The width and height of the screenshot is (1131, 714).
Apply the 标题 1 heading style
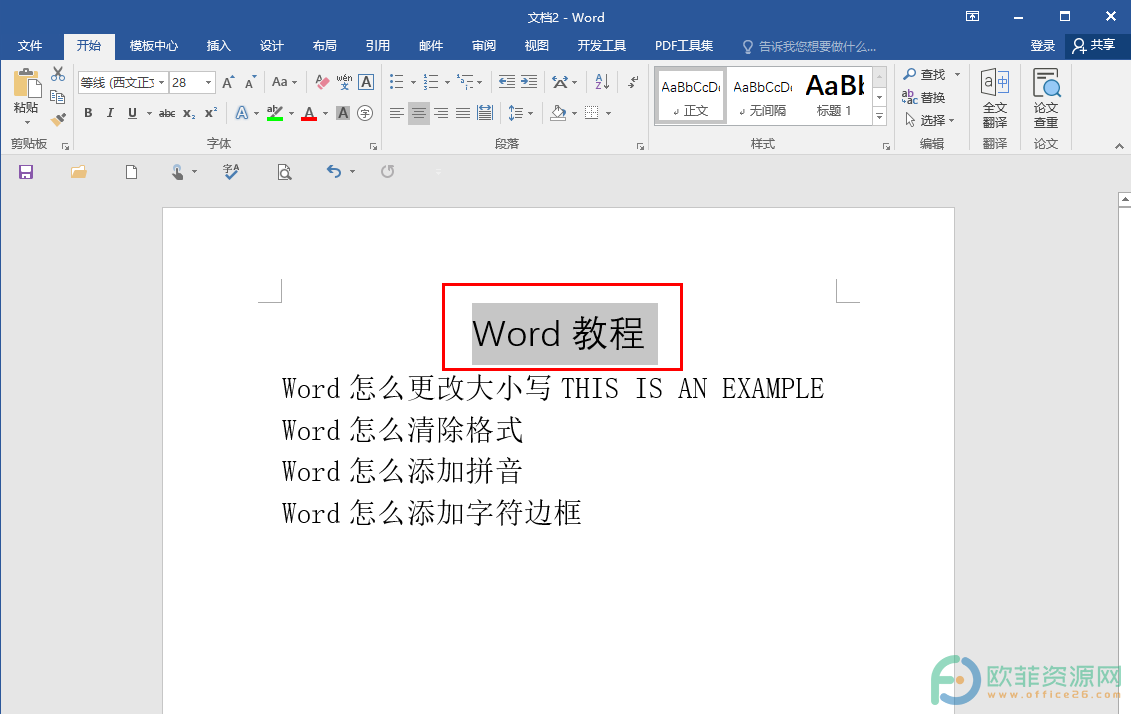point(835,95)
